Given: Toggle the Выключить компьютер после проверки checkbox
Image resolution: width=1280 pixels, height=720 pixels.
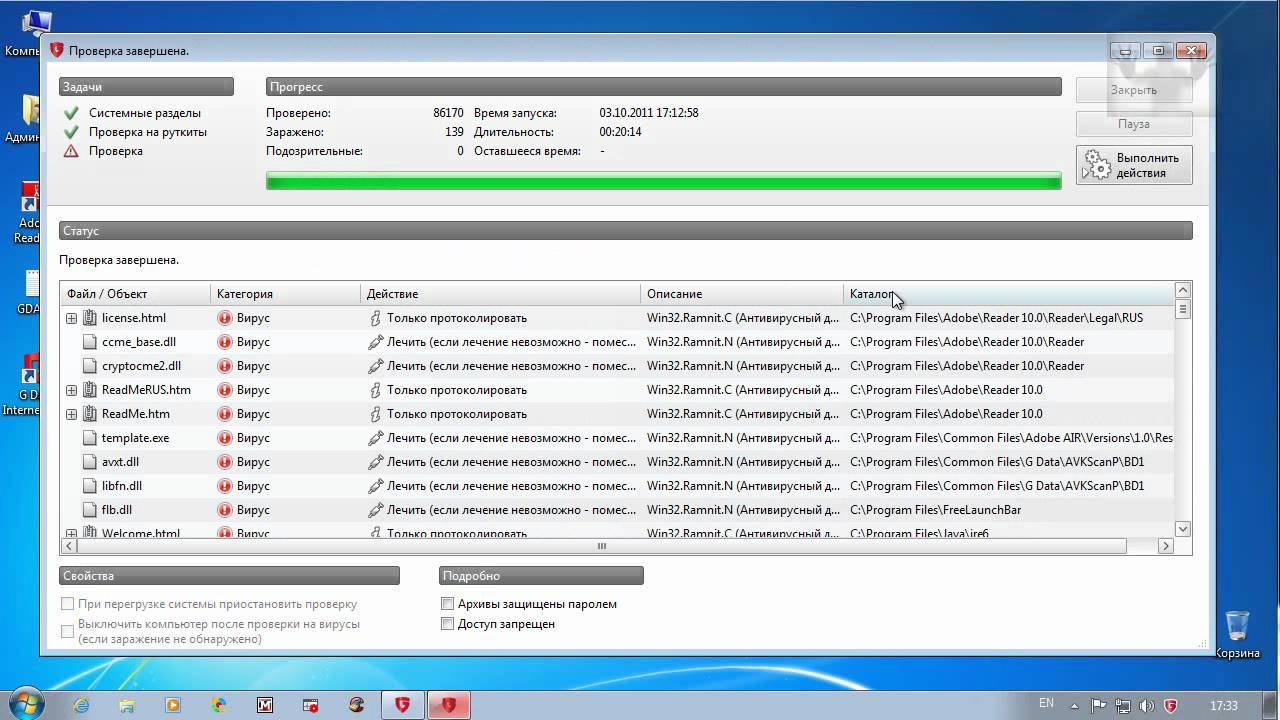Looking at the screenshot, I should coord(68,631).
